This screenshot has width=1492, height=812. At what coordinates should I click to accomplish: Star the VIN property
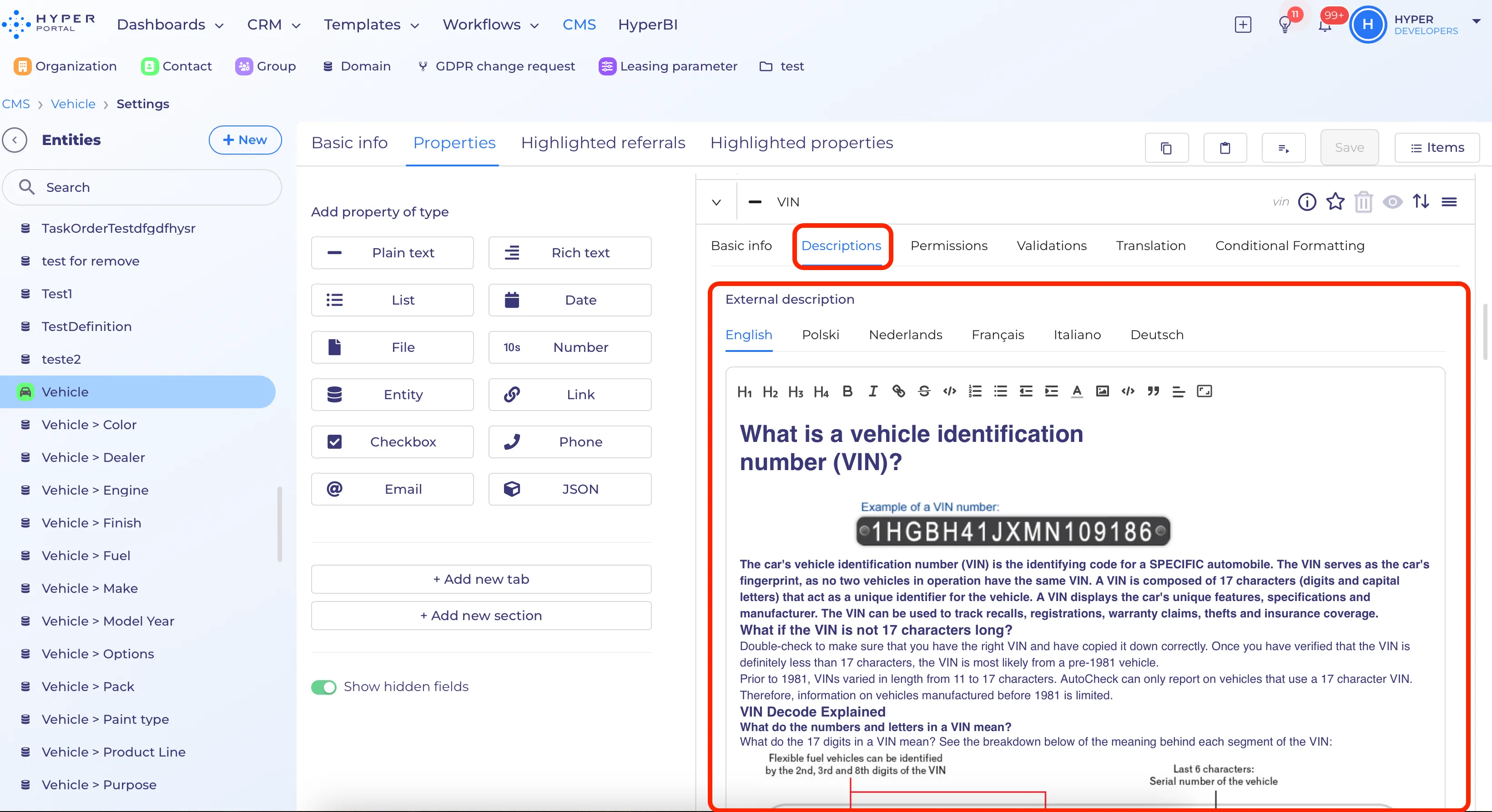coord(1336,201)
